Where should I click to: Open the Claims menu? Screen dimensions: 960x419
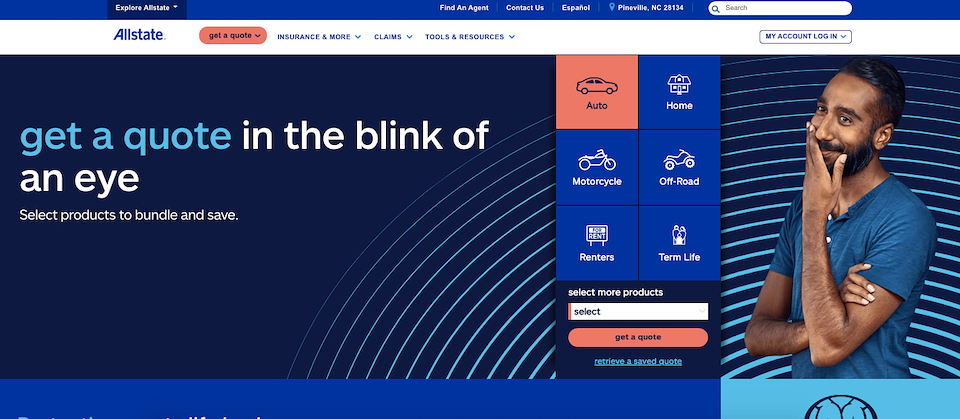(393, 37)
